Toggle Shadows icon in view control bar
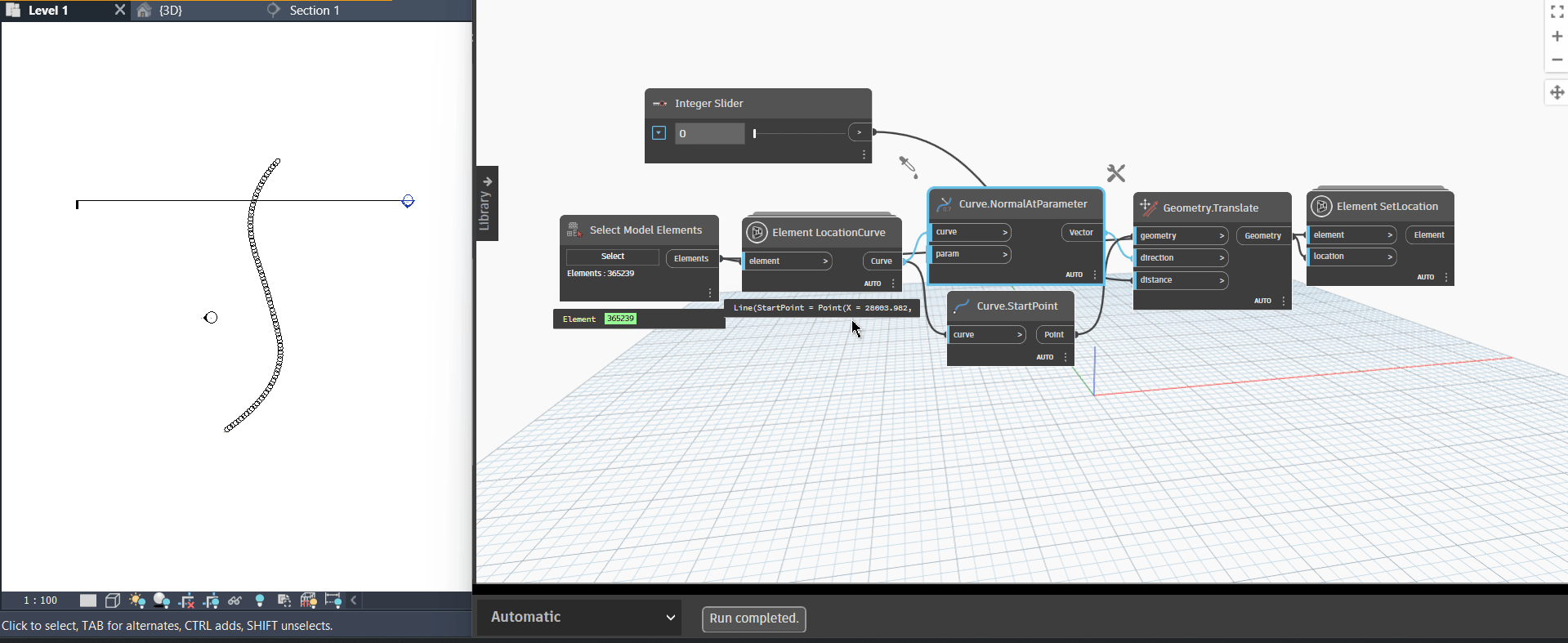 (162, 601)
